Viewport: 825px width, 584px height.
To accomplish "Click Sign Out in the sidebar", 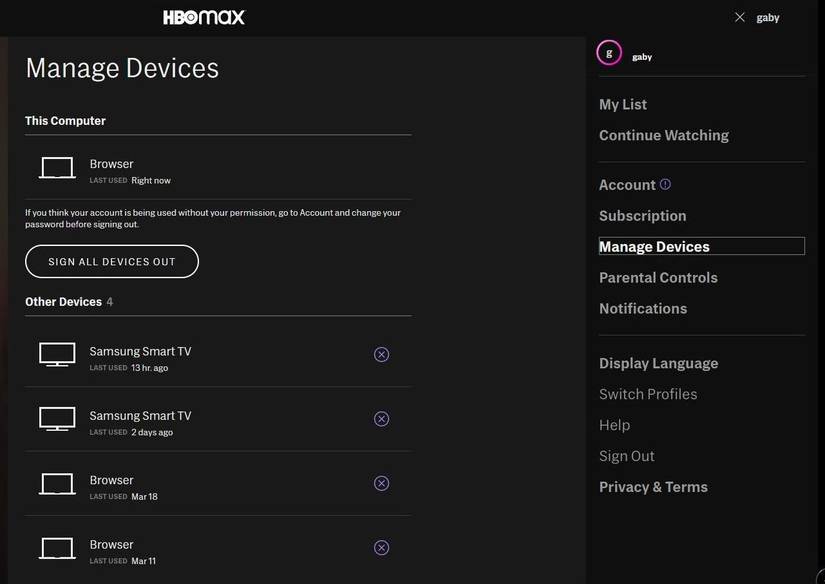I will [626, 455].
